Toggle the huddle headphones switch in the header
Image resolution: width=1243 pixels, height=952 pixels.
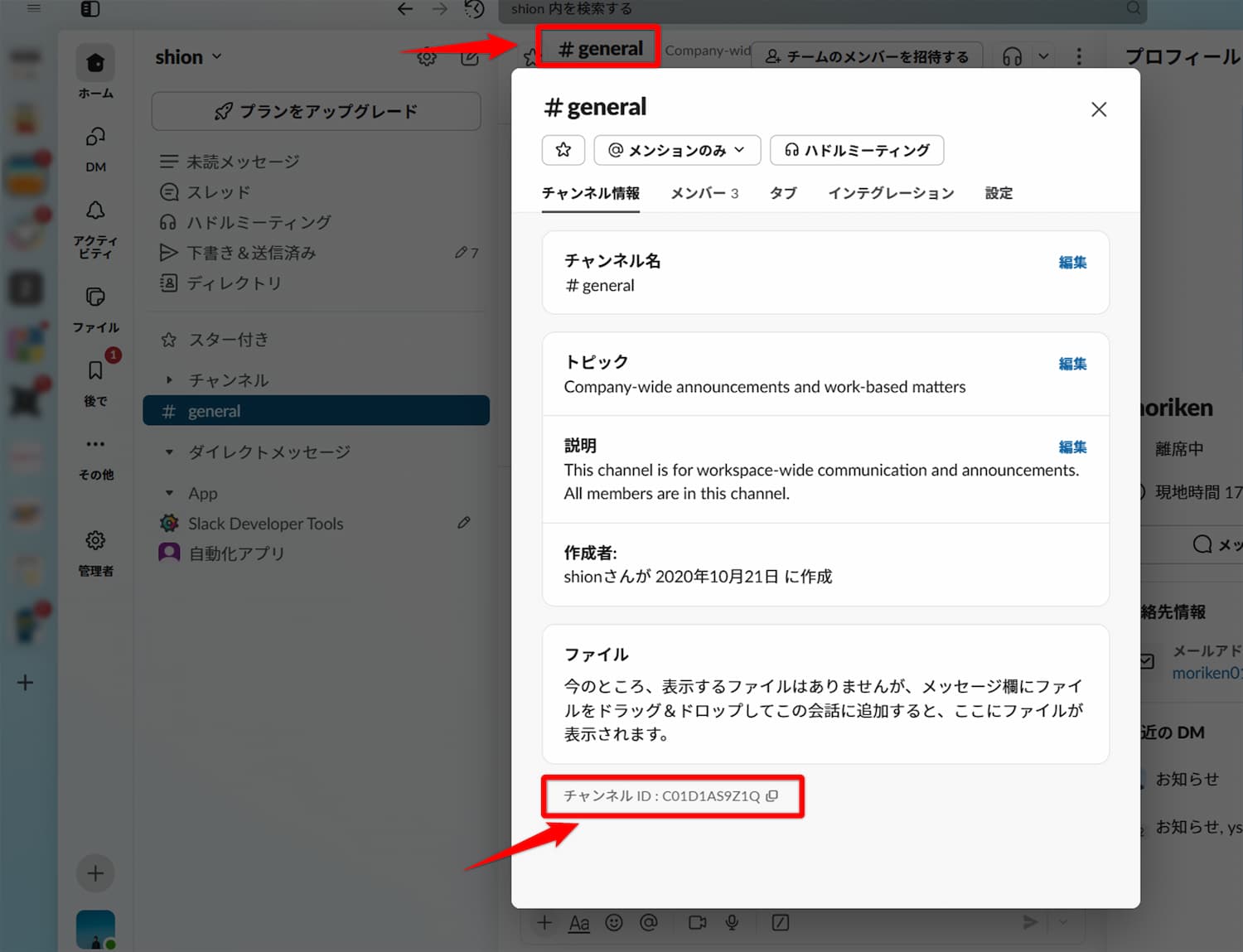(1012, 56)
